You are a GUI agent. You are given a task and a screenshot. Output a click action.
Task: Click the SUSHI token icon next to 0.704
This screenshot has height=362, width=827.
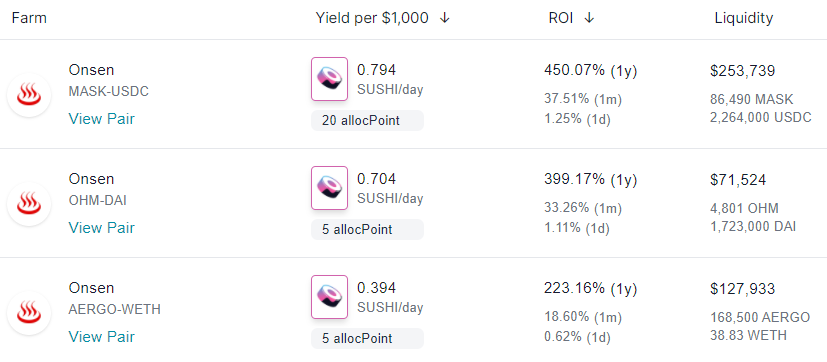[330, 188]
